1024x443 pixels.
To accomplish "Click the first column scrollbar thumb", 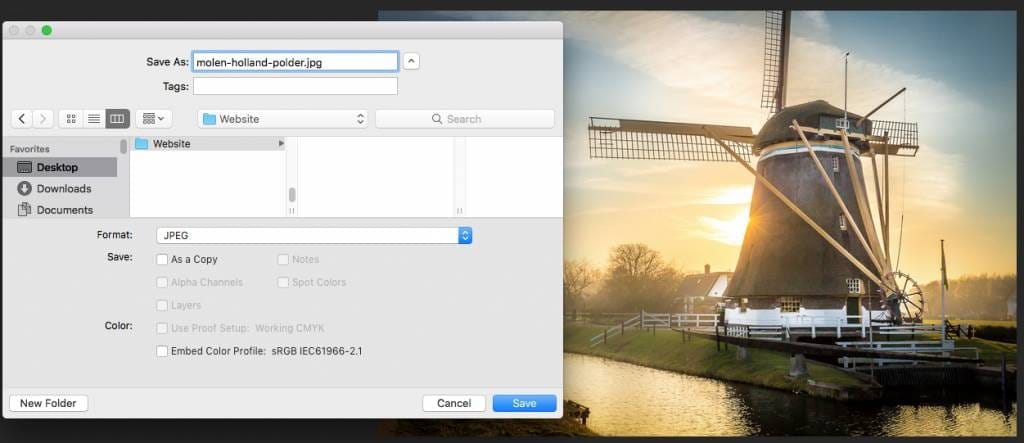I will (x=292, y=194).
